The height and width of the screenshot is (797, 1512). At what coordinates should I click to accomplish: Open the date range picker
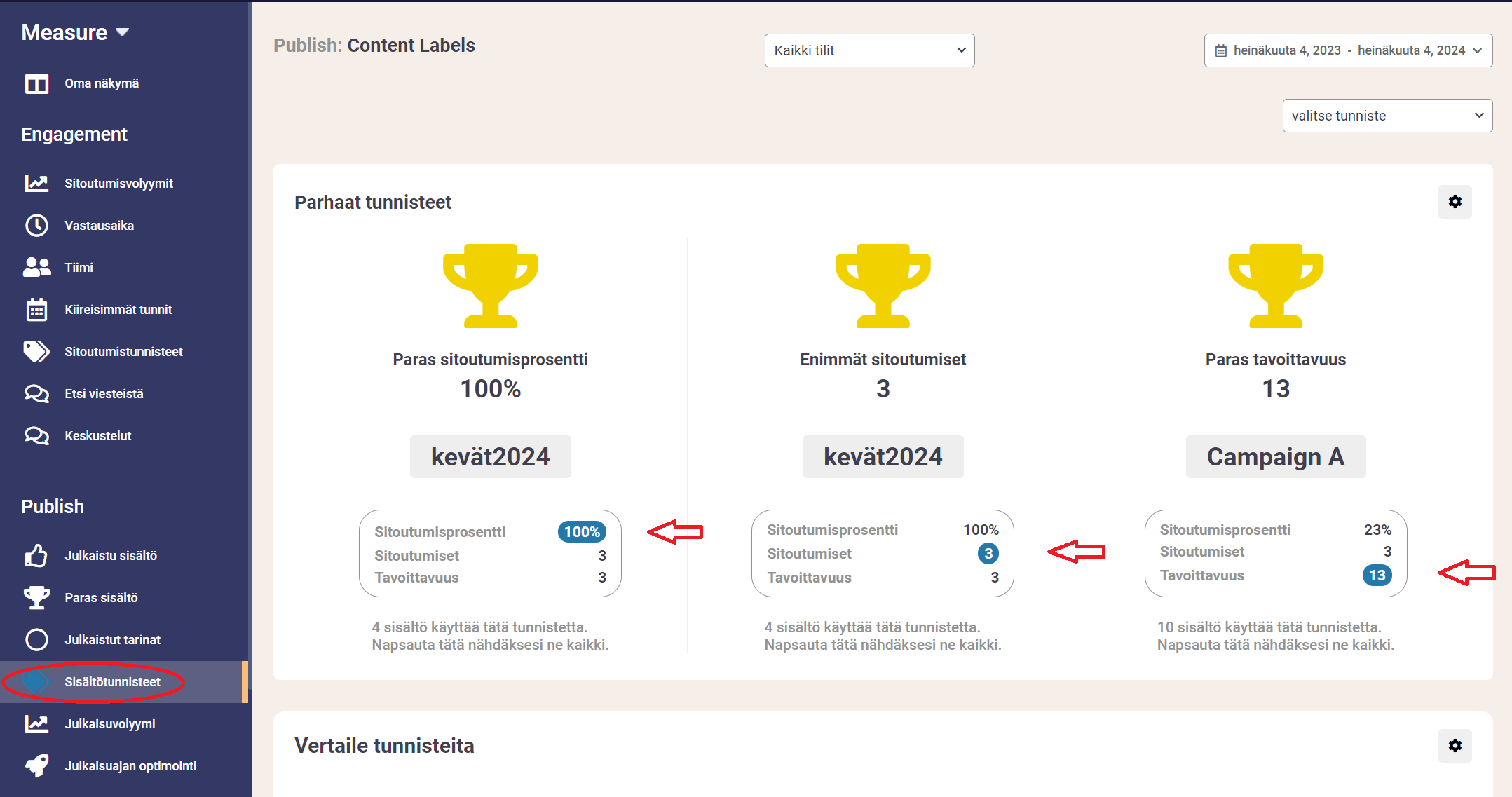(1348, 50)
